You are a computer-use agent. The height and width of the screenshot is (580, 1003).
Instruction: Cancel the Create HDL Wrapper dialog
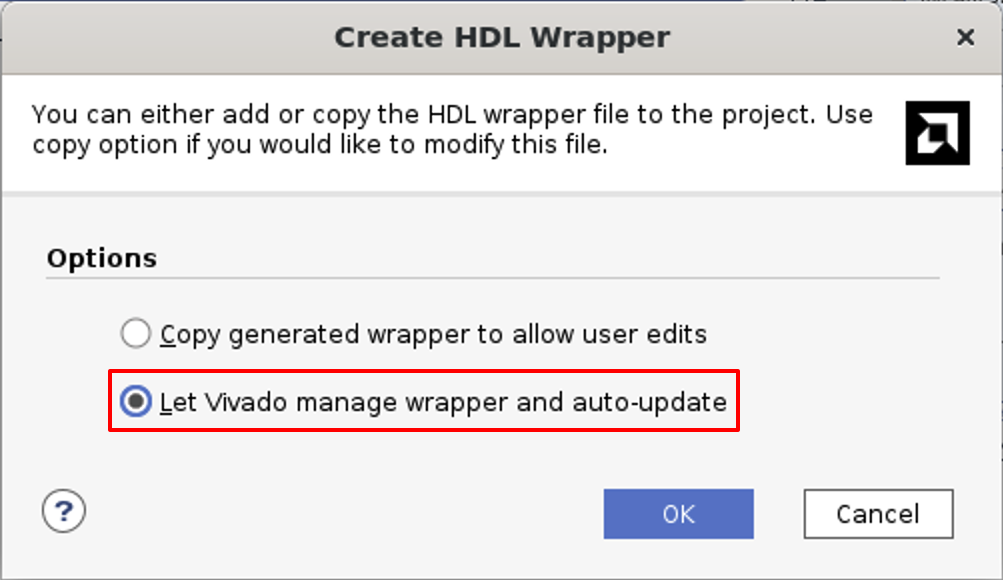coord(877,513)
